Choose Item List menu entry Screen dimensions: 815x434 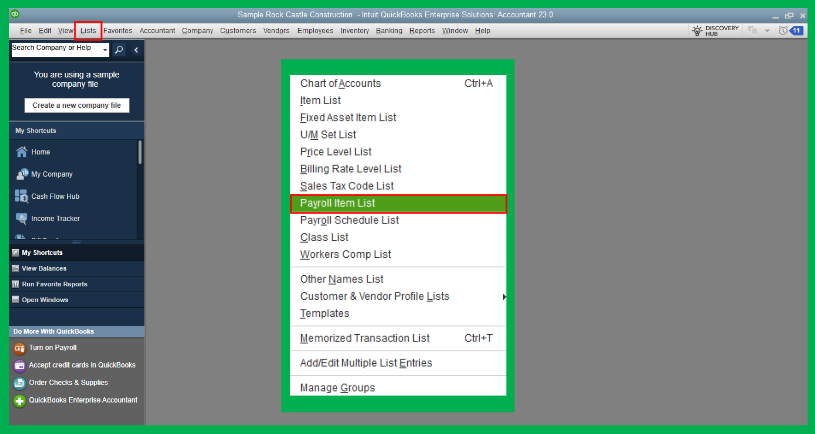[x=398, y=100]
